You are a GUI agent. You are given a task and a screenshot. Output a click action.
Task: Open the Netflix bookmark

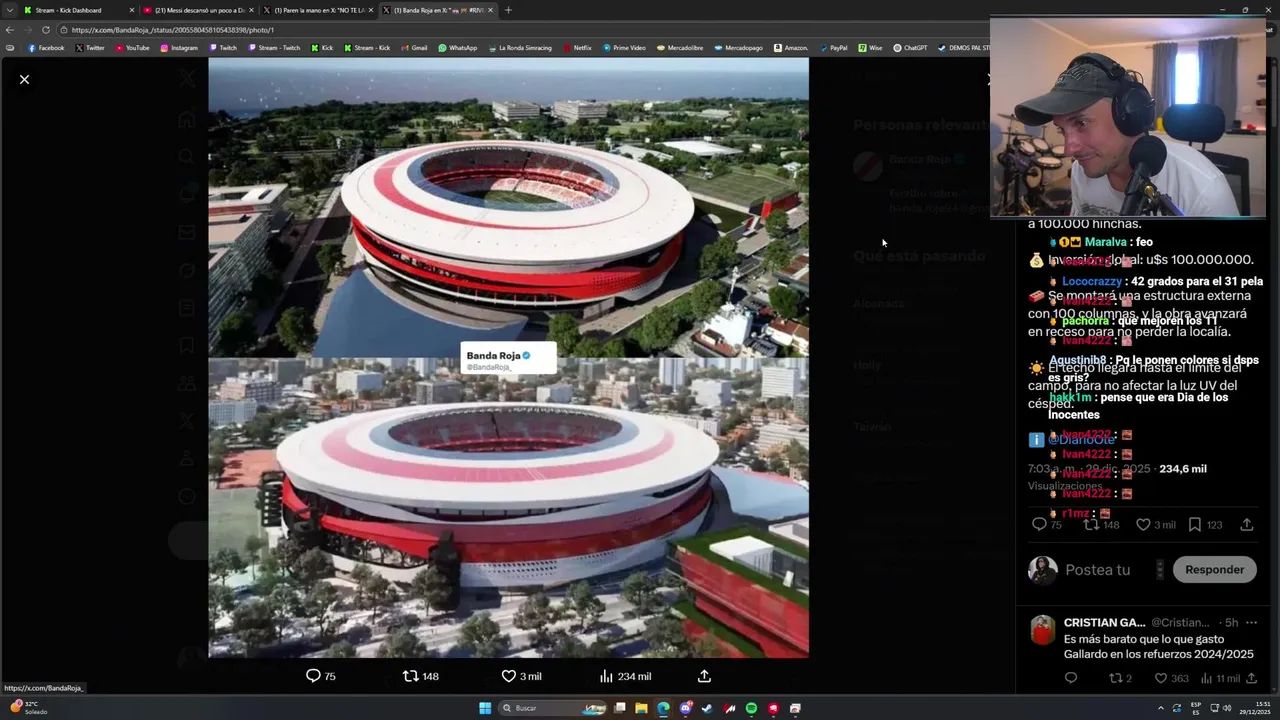(x=577, y=48)
